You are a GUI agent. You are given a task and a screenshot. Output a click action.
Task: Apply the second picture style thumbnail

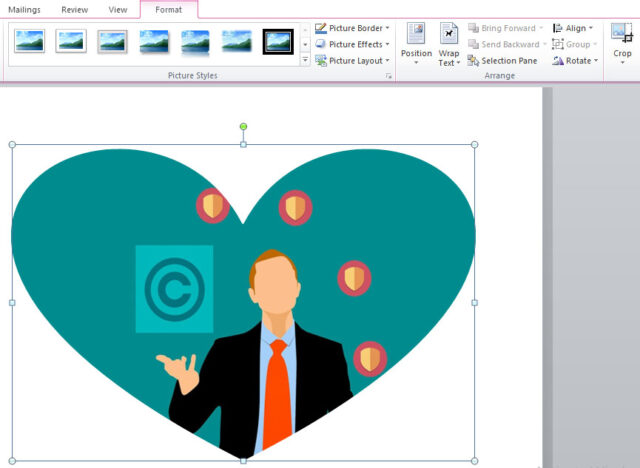71,41
